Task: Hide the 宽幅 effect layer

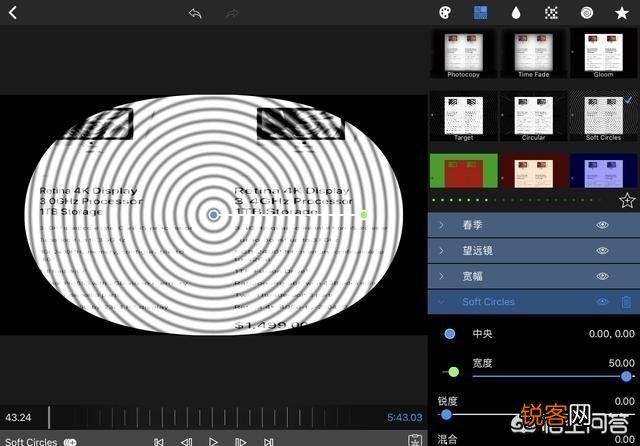Action: 602,276
